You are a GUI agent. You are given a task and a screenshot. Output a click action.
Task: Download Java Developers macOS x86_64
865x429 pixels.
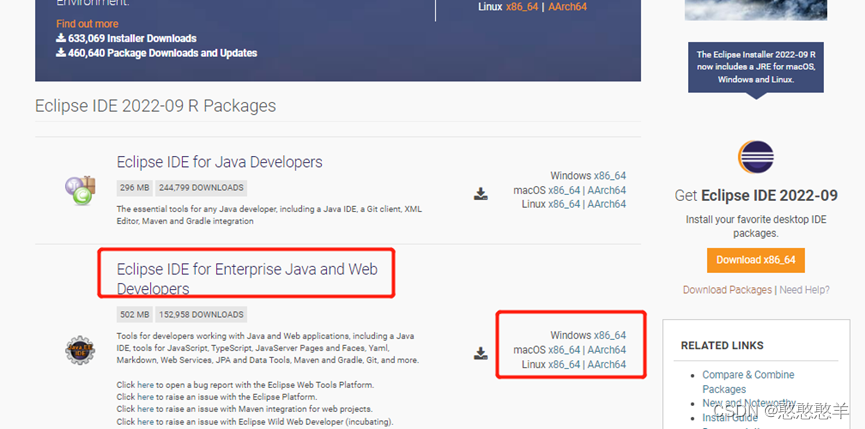click(x=564, y=190)
